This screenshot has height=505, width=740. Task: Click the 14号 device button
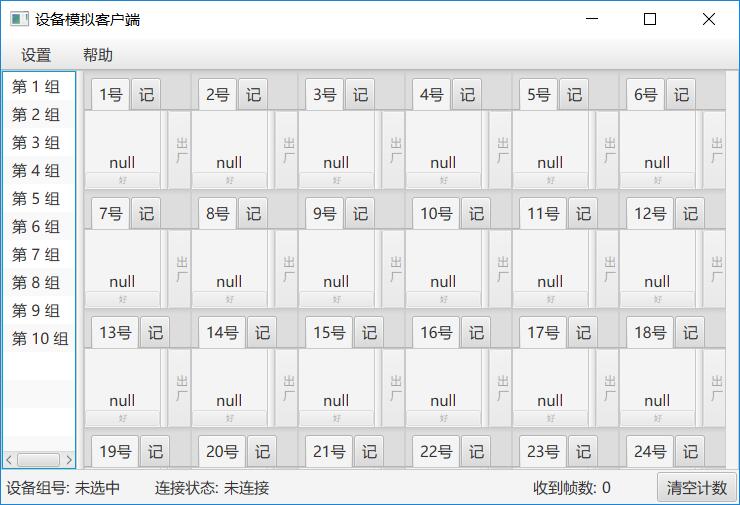coord(222,332)
